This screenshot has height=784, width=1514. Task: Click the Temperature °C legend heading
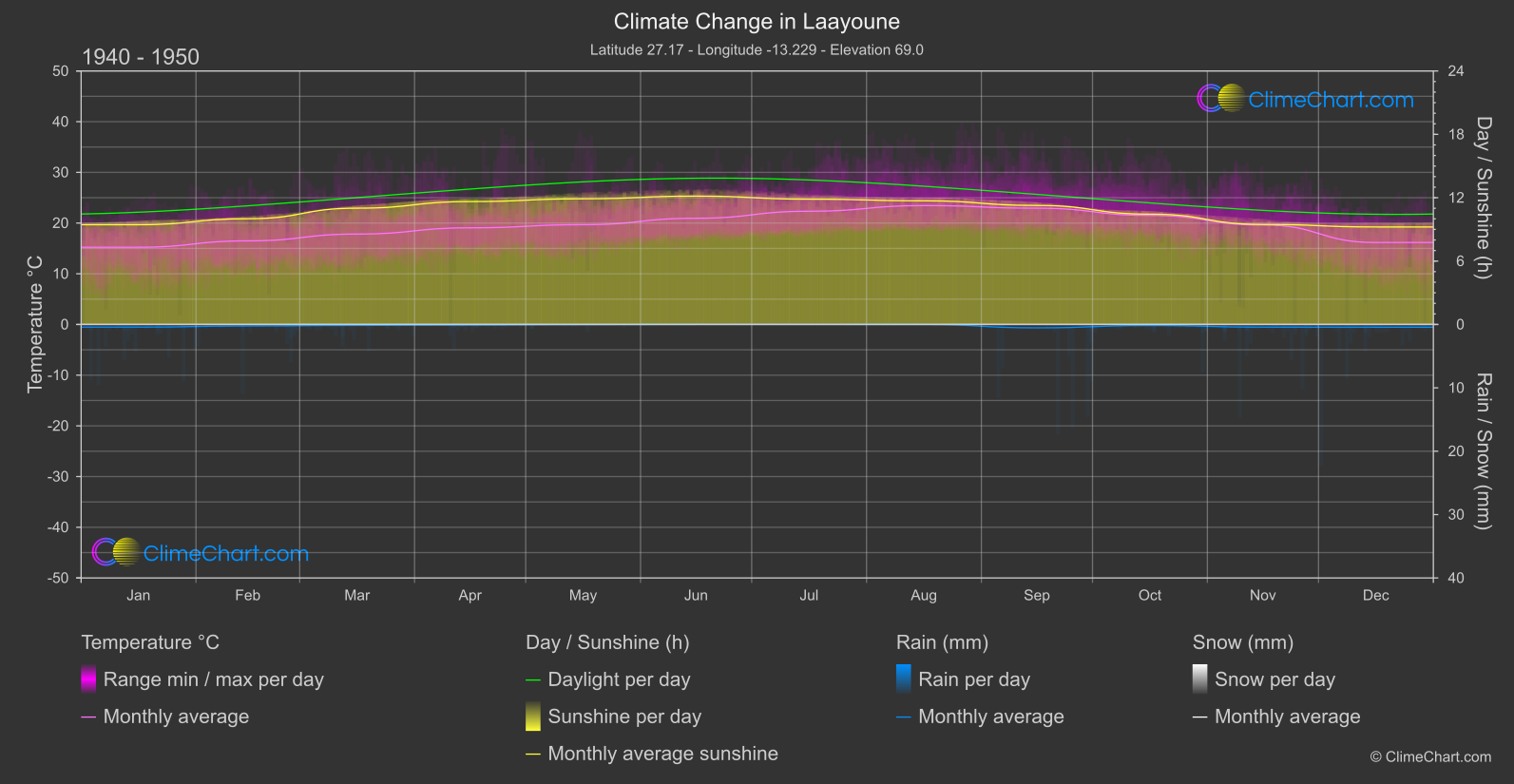click(150, 642)
